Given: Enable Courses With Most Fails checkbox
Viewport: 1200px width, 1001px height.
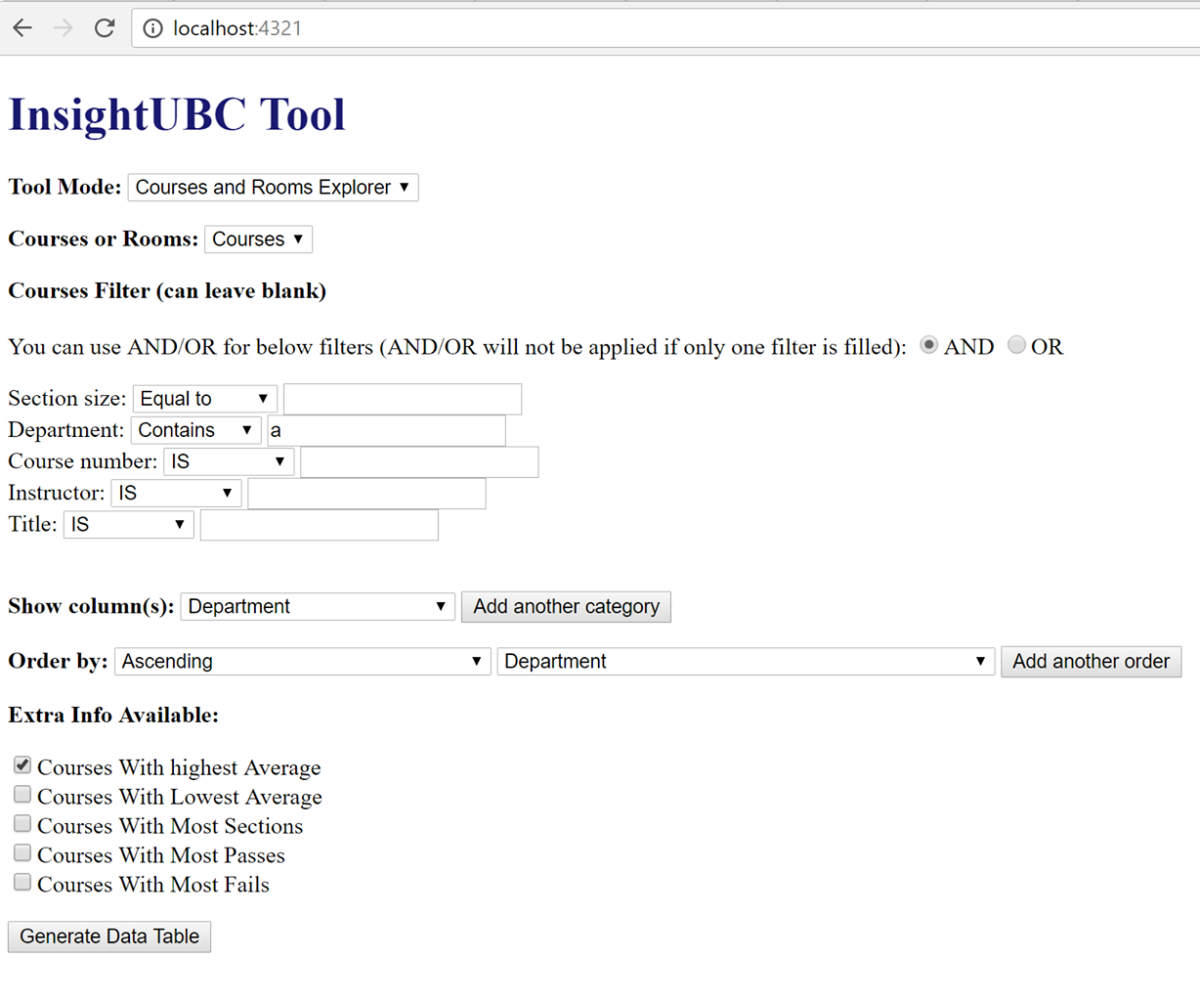Looking at the screenshot, I should 22,882.
